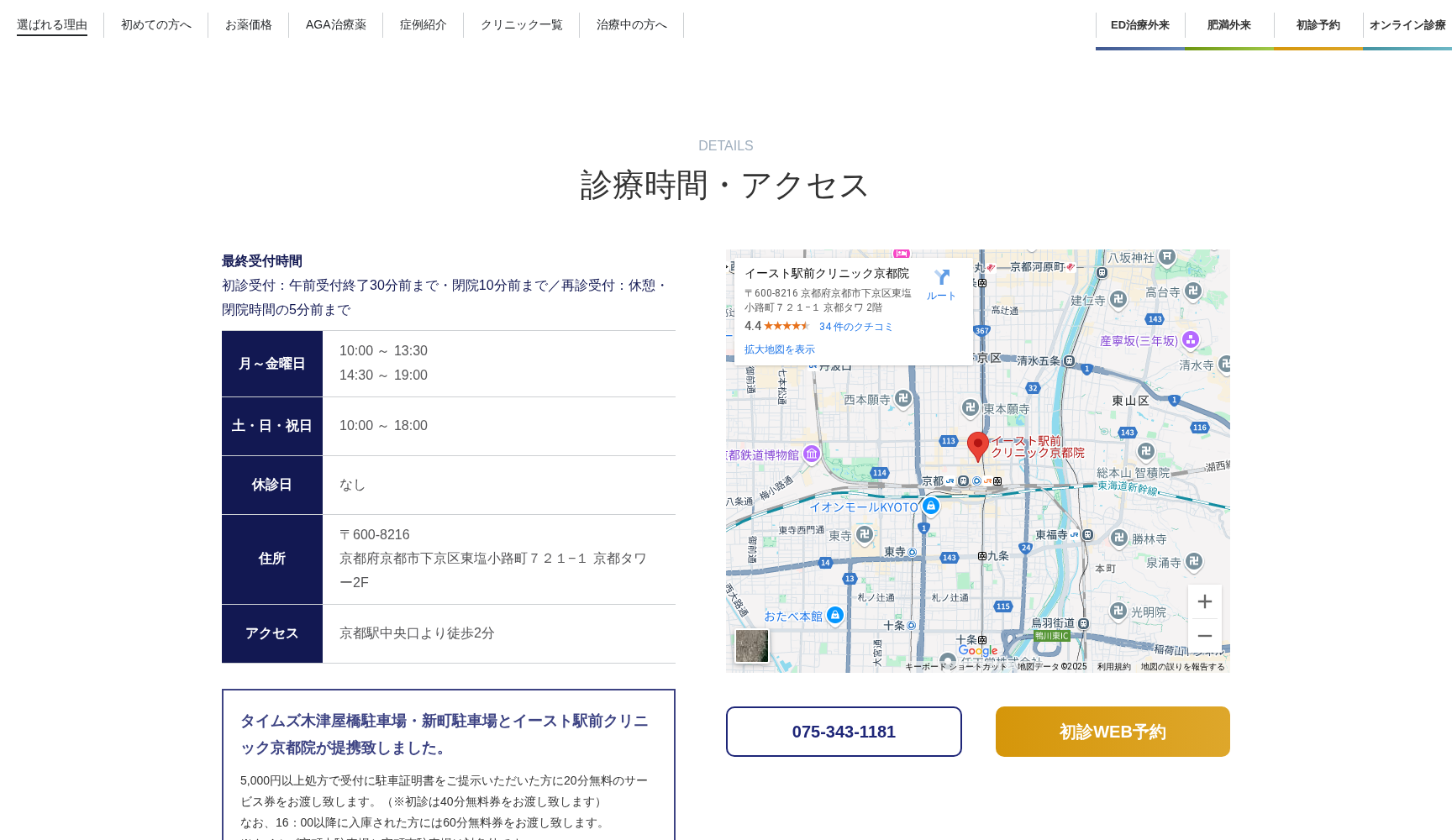Select AGA治療薬 in the top navigation

[336, 24]
